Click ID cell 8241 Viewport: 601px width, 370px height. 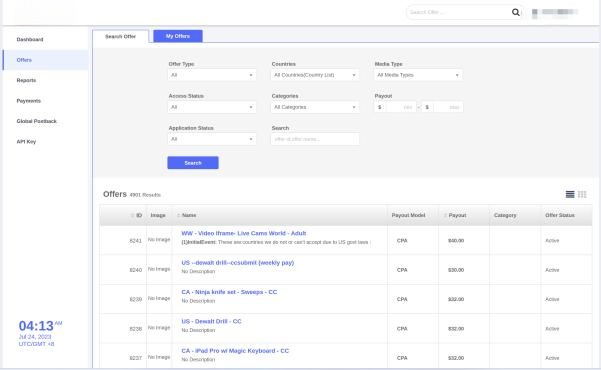click(136, 241)
